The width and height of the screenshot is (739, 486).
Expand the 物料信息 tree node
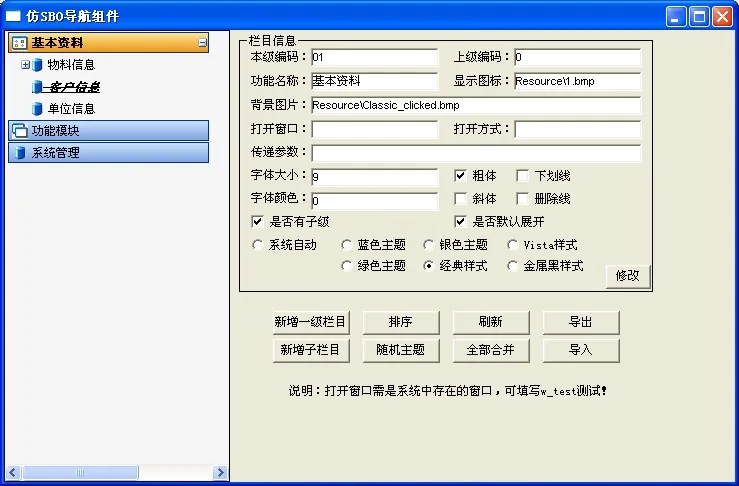[x=25, y=65]
